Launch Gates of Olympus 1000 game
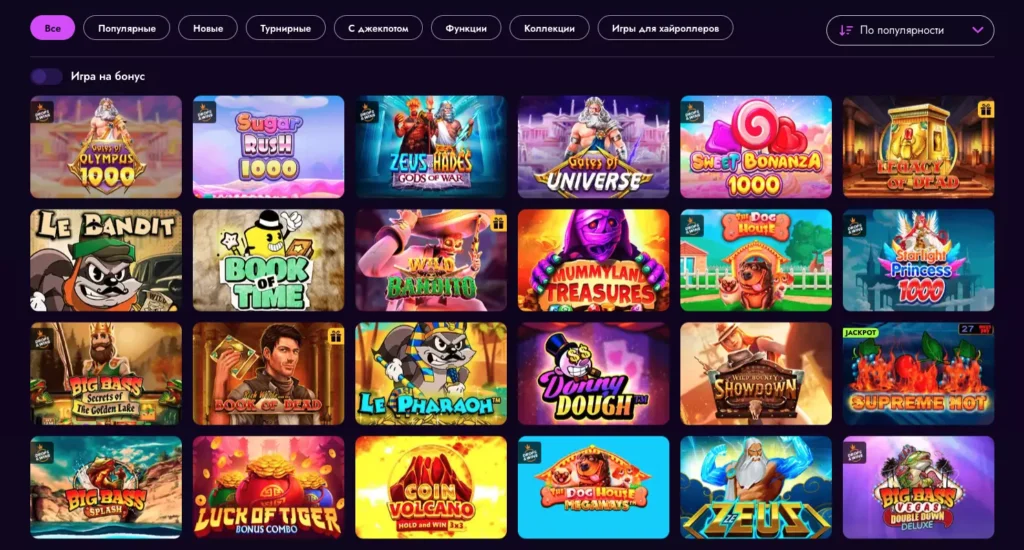 106,147
